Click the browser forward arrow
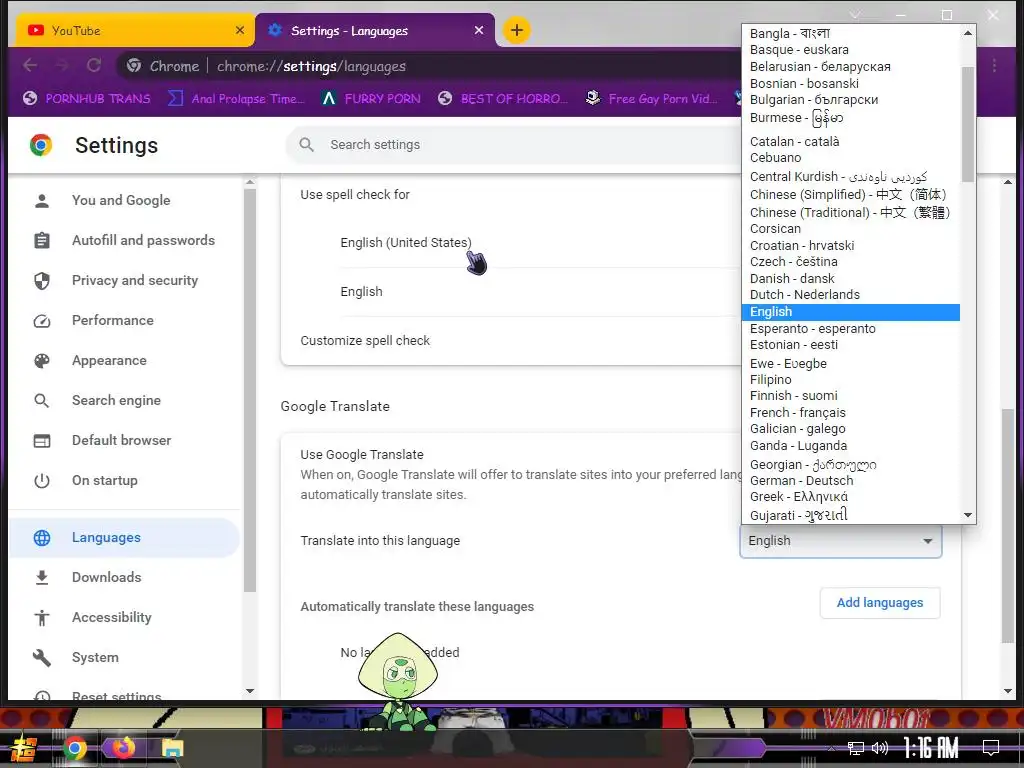Screen dimensions: 1024x768 [x=62, y=65]
